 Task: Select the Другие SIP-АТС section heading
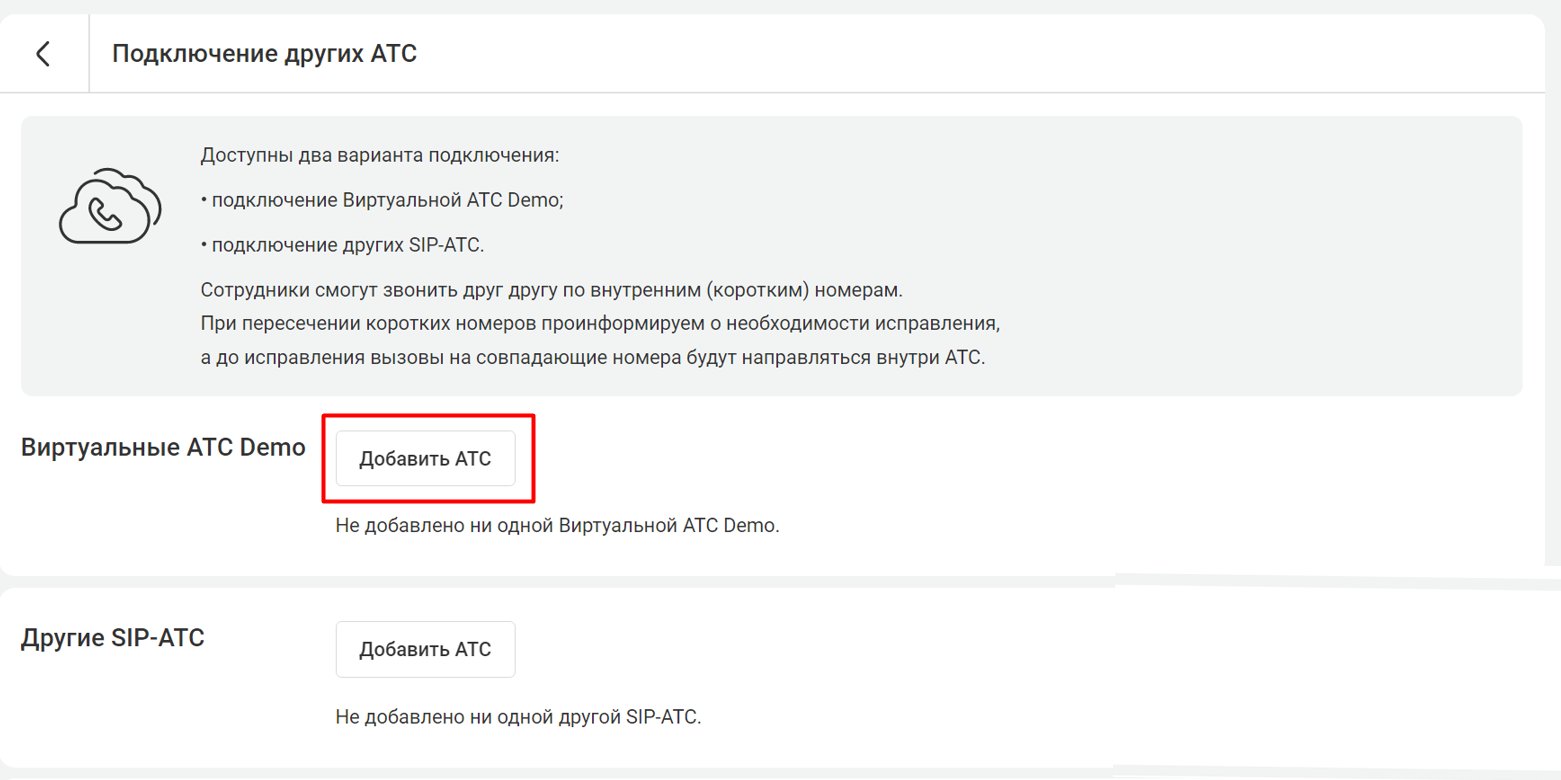tap(113, 637)
